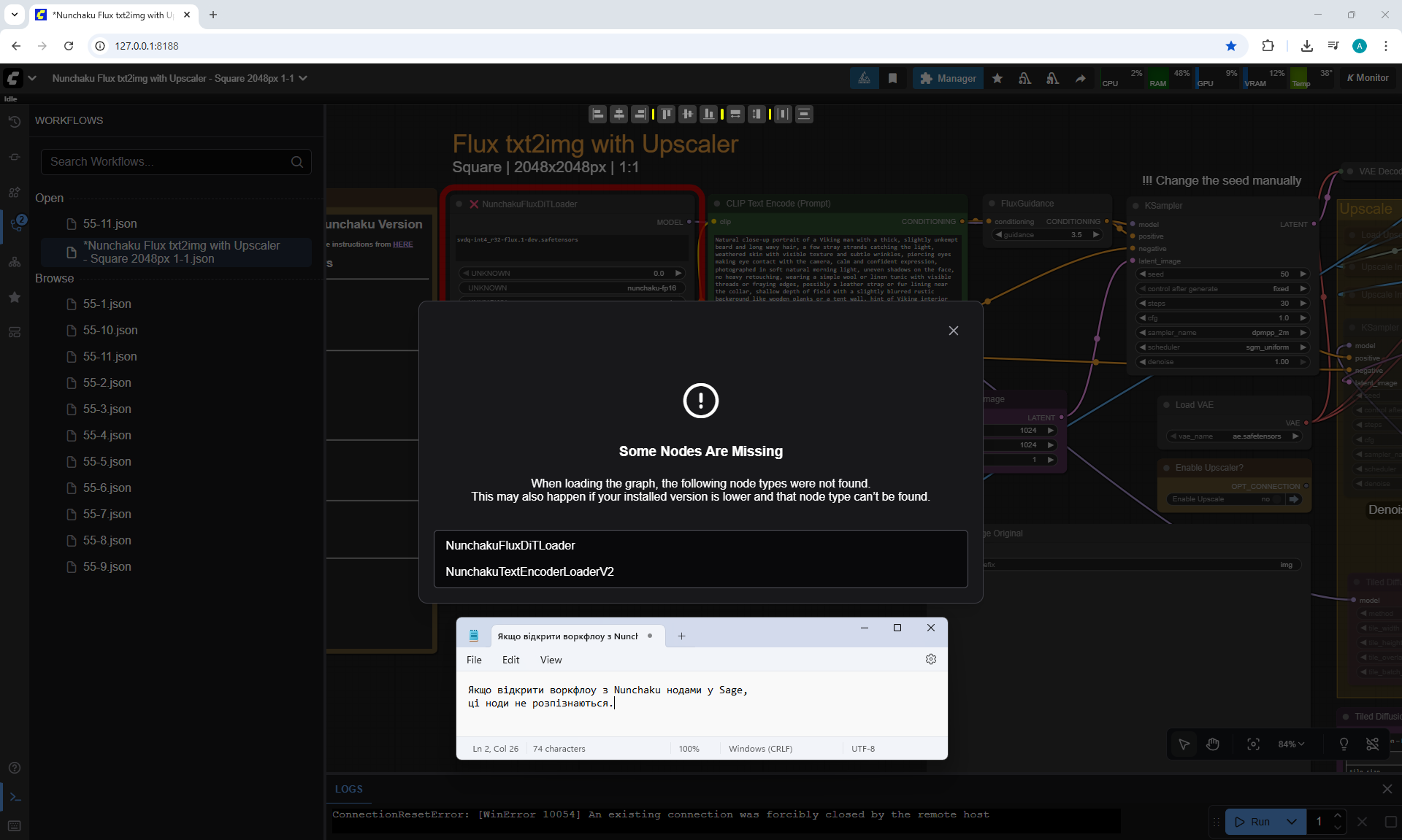This screenshot has height=840, width=1402.
Task: Open Notepad settings gear icon
Action: coord(931,659)
